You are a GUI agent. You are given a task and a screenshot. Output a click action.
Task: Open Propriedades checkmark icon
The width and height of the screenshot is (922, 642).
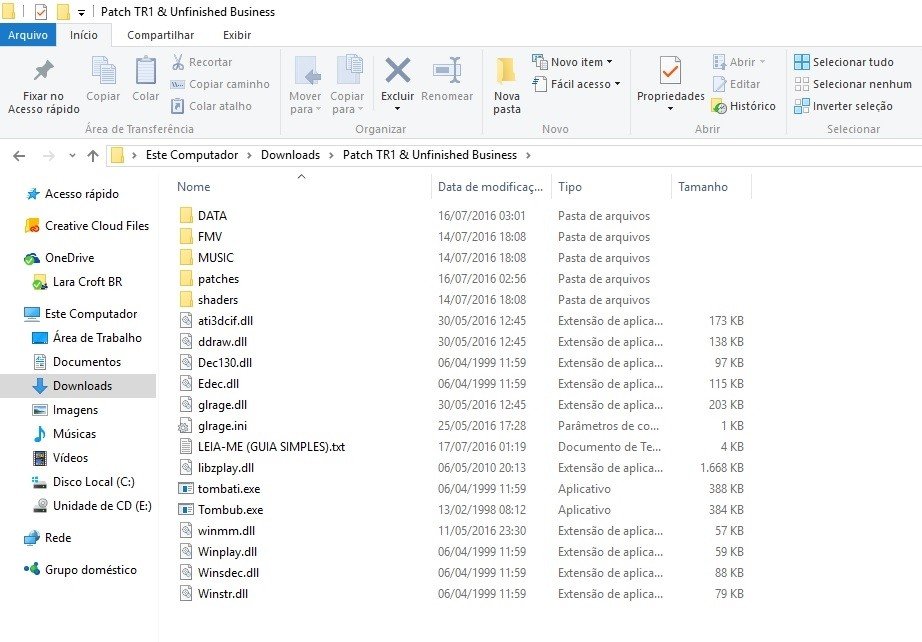tap(670, 72)
